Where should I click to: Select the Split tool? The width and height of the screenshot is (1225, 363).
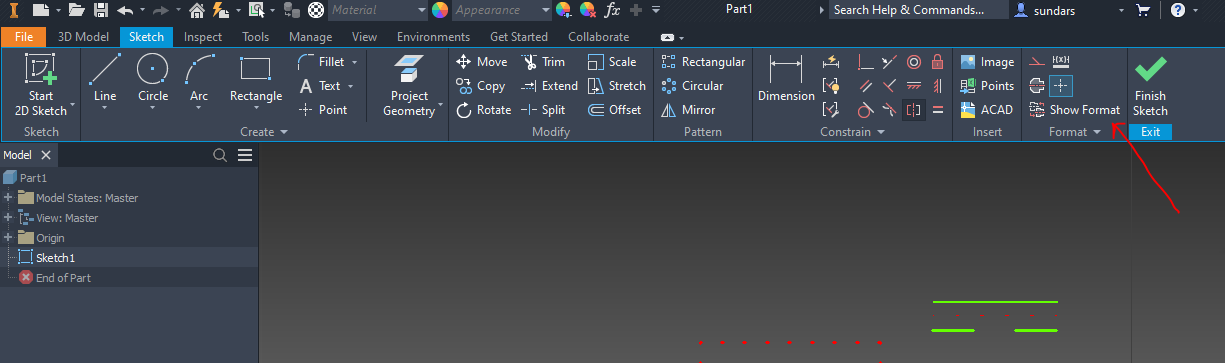pos(543,110)
